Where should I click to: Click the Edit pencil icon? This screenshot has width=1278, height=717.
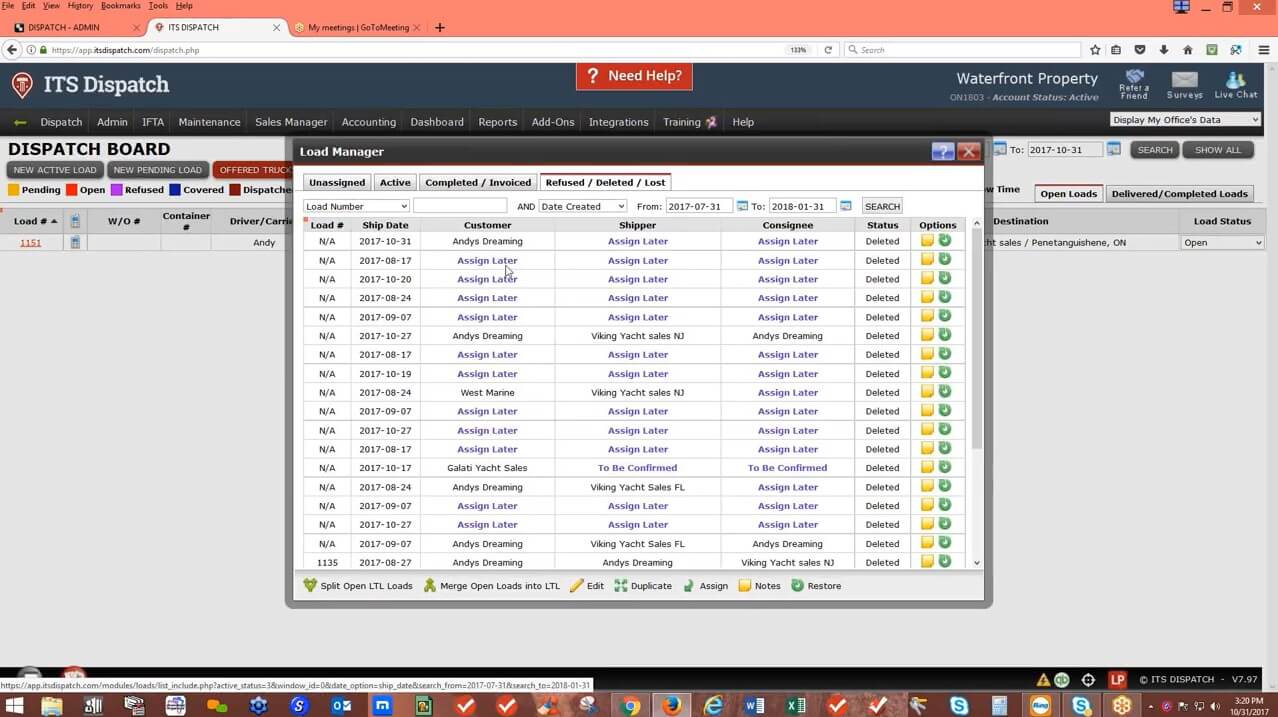577,586
